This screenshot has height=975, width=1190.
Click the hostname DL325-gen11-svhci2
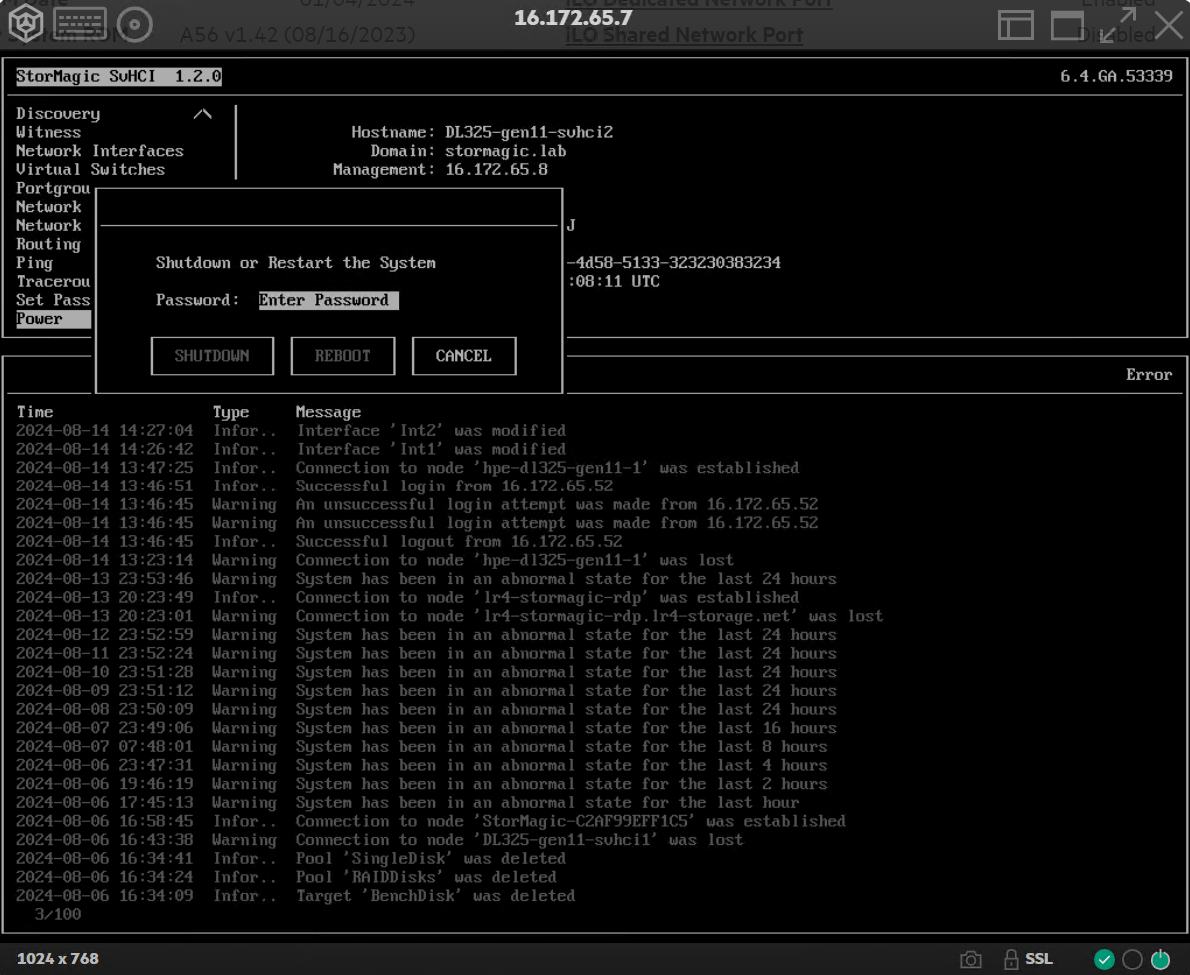tap(529, 132)
